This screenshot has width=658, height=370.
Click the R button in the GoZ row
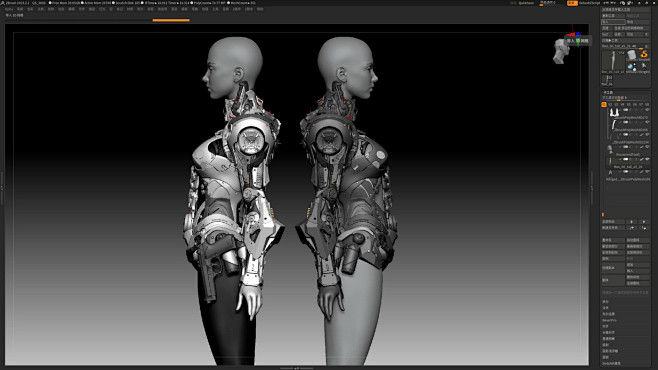[647, 34]
